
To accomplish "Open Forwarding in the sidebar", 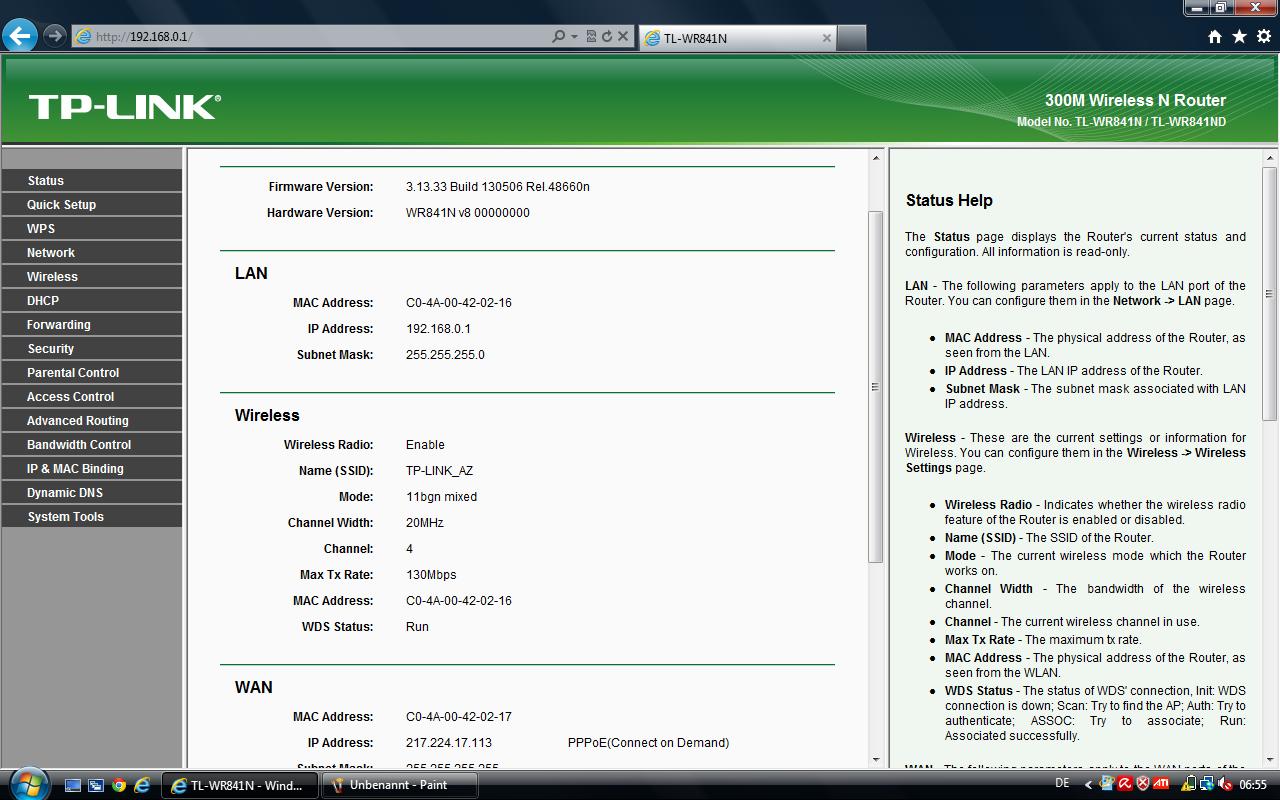I will point(92,324).
